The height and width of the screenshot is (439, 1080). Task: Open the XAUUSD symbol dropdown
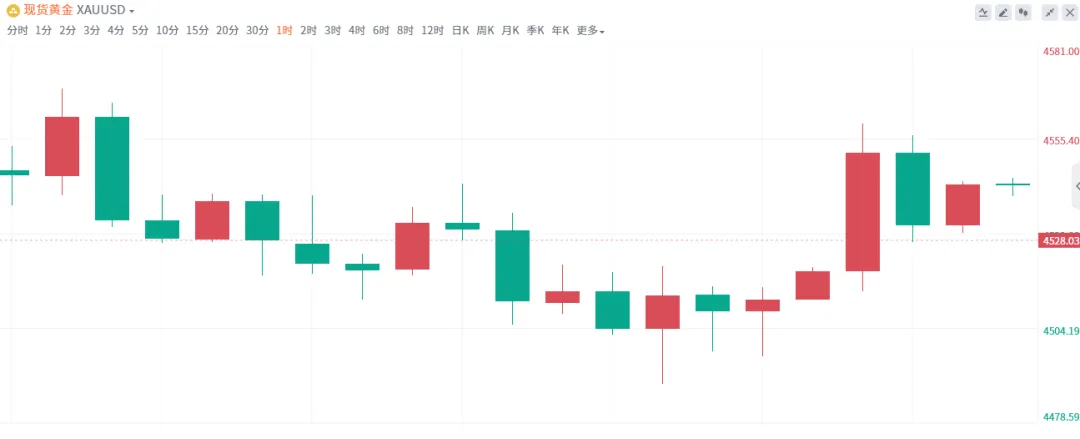(105, 11)
